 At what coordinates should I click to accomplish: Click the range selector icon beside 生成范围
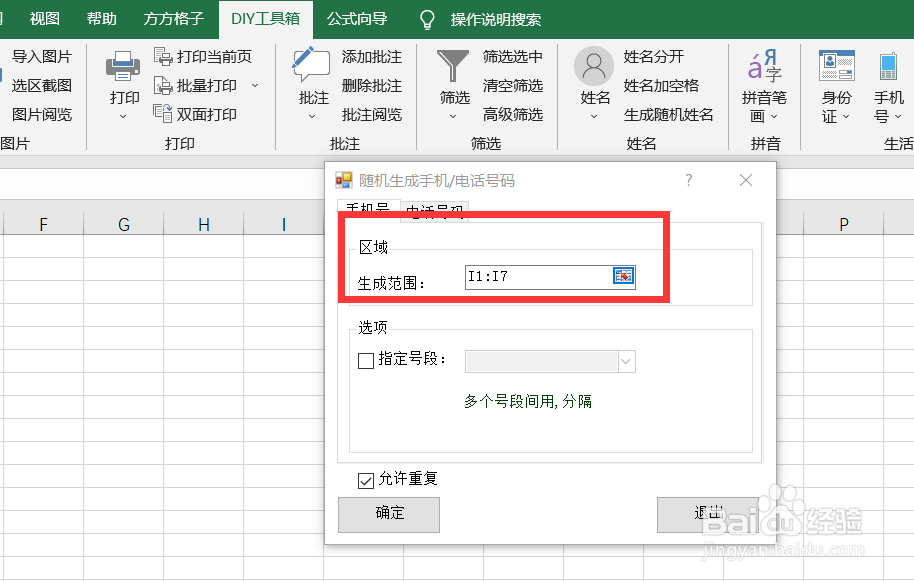click(623, 277)
